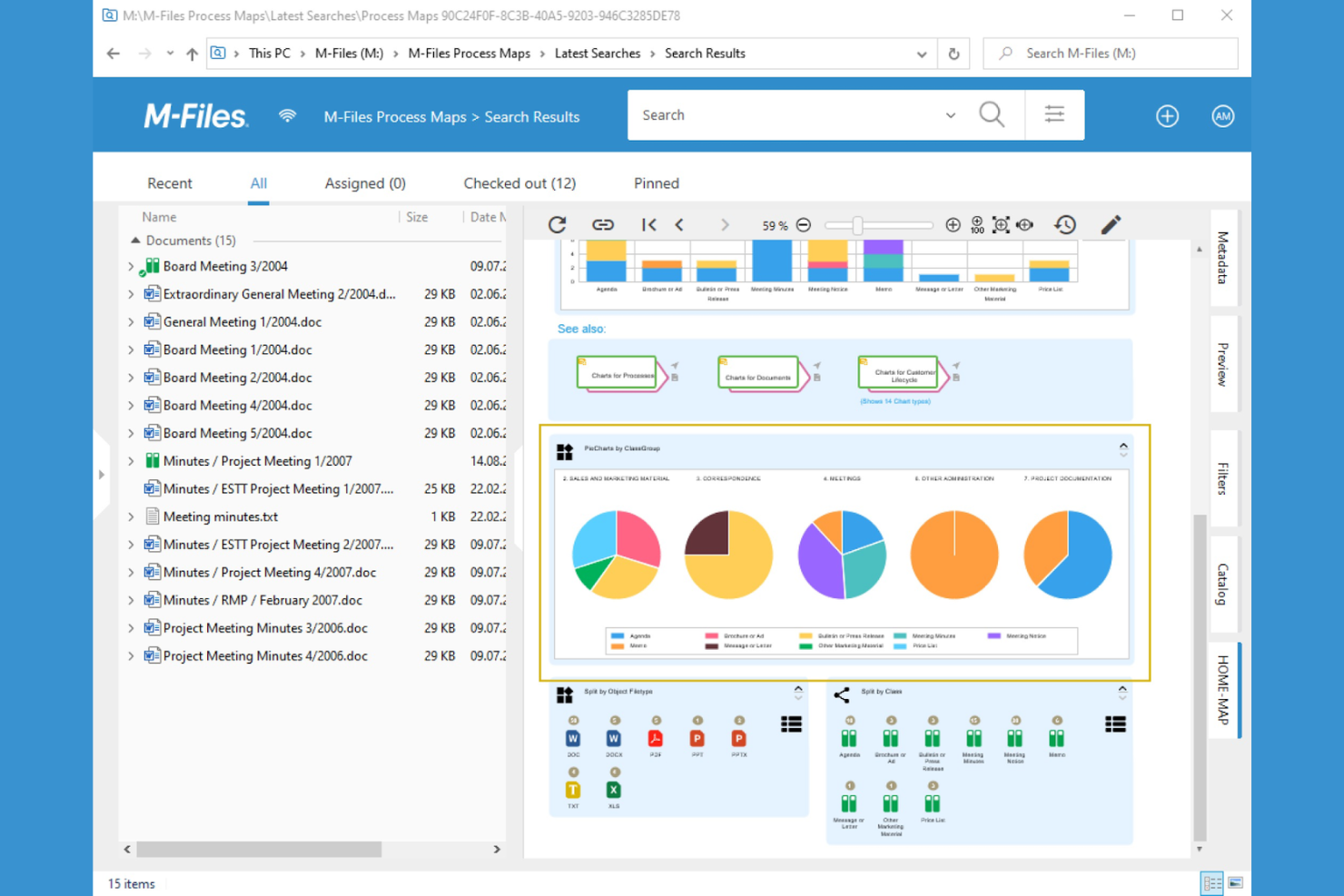Image resolution: width=1344 pixels, height=896 pixels.
Task: Click the magnifier search icon in M-Files
Action: coord(992,115)
